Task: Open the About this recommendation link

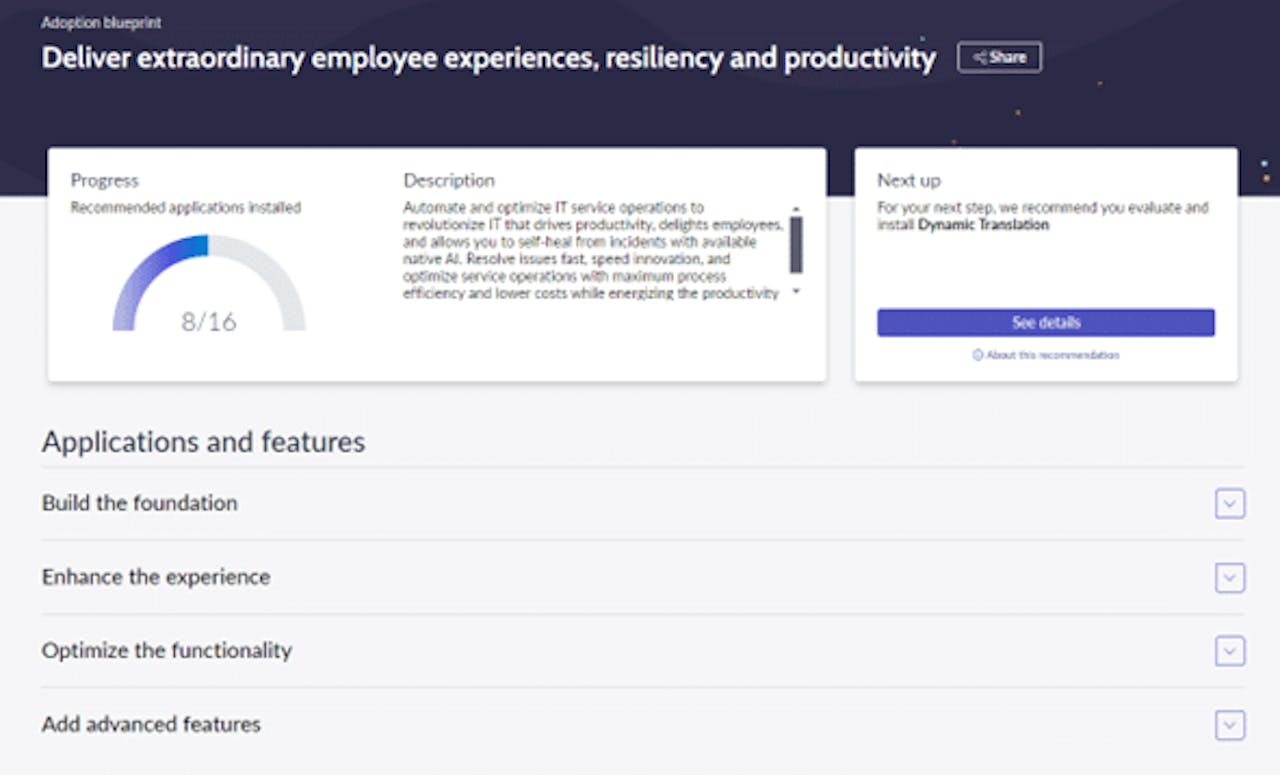Action: point(1047,355)
